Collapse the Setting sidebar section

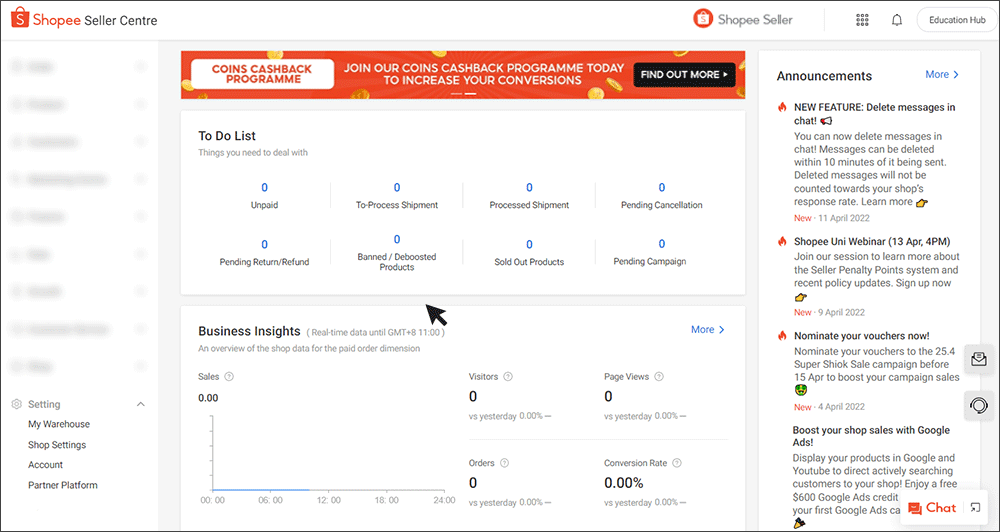142,404
